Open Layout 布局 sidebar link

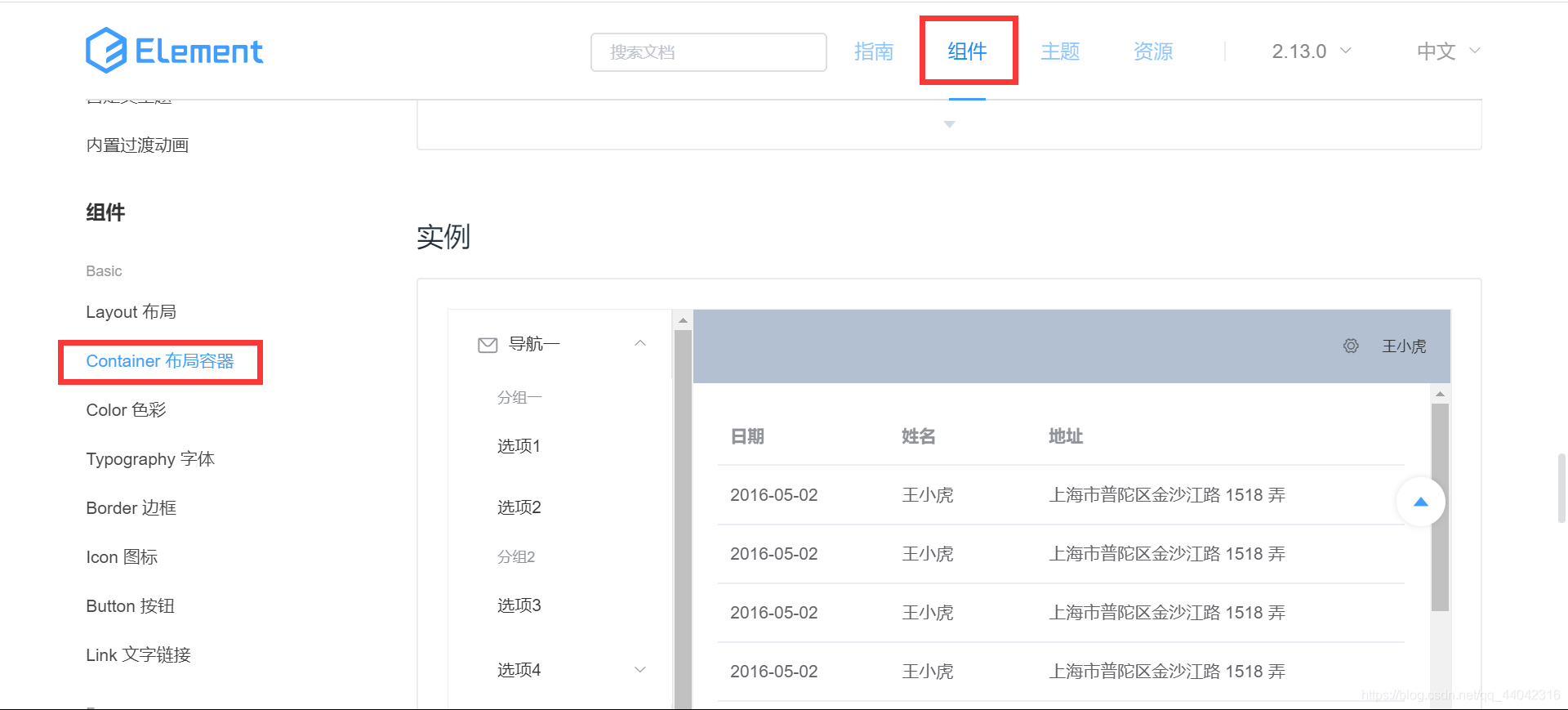131,312
